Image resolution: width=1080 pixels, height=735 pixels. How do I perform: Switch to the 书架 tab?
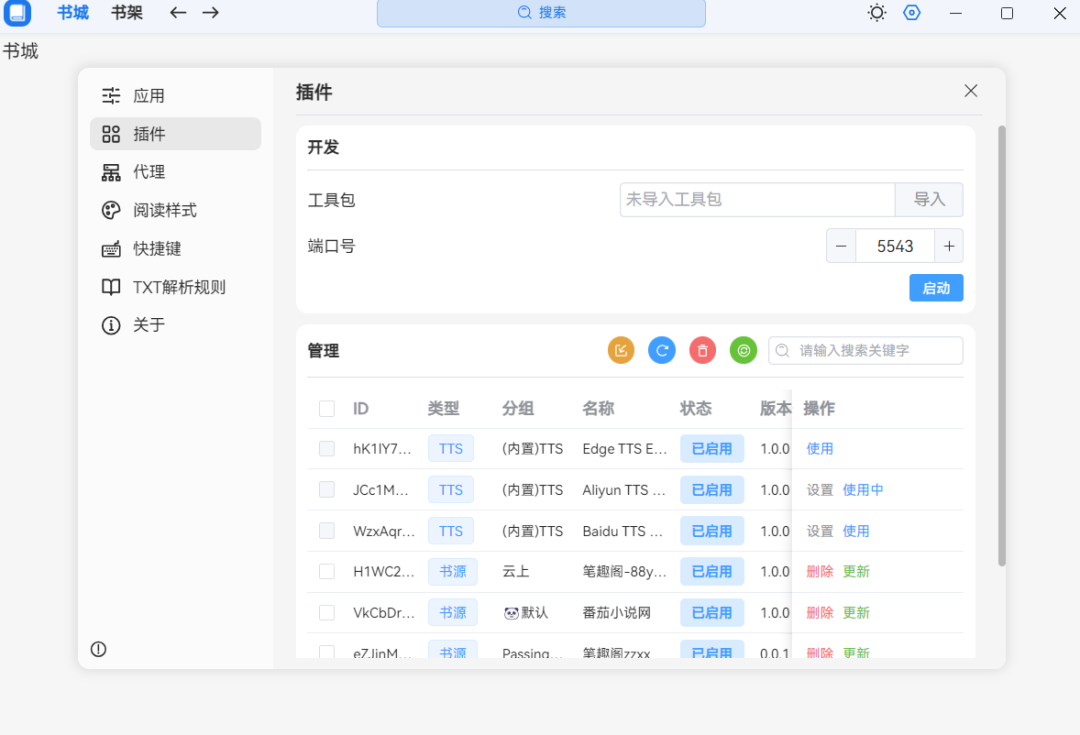126,13
